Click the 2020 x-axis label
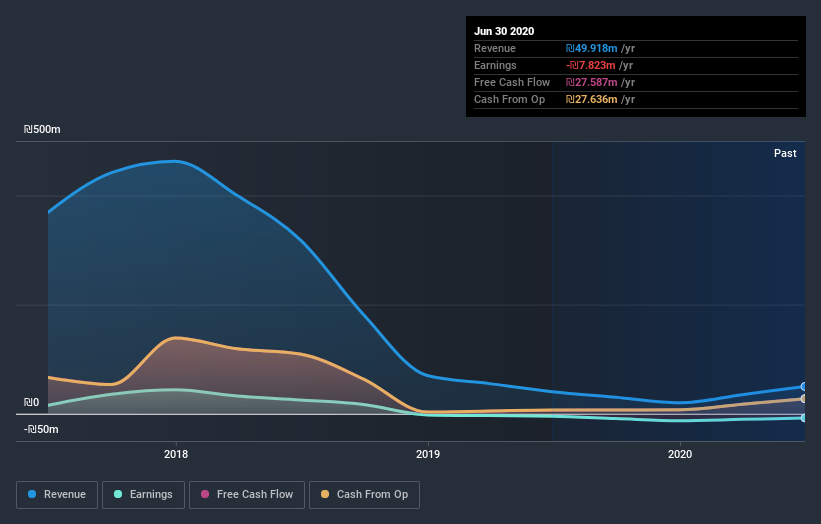This screenshot has height=524, width=821. coord(680,454)
